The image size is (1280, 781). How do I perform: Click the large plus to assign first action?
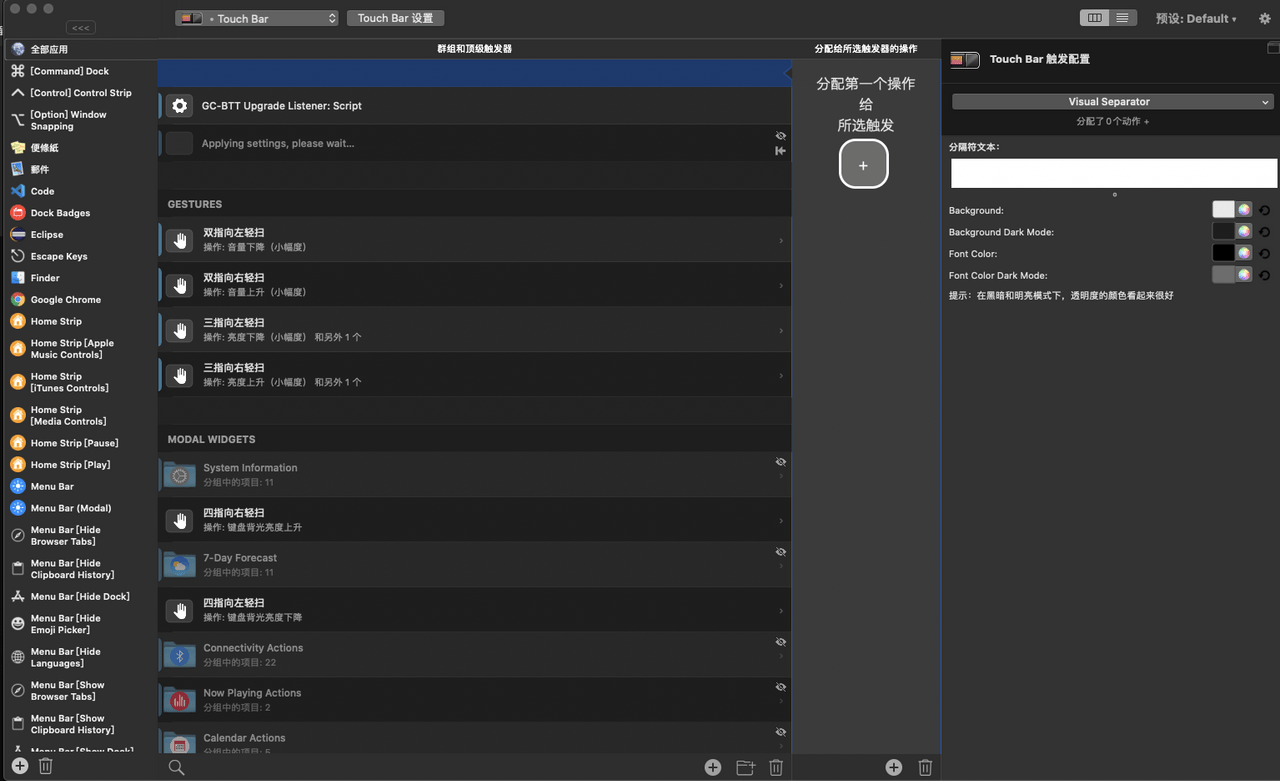click(x=863, y=165)
